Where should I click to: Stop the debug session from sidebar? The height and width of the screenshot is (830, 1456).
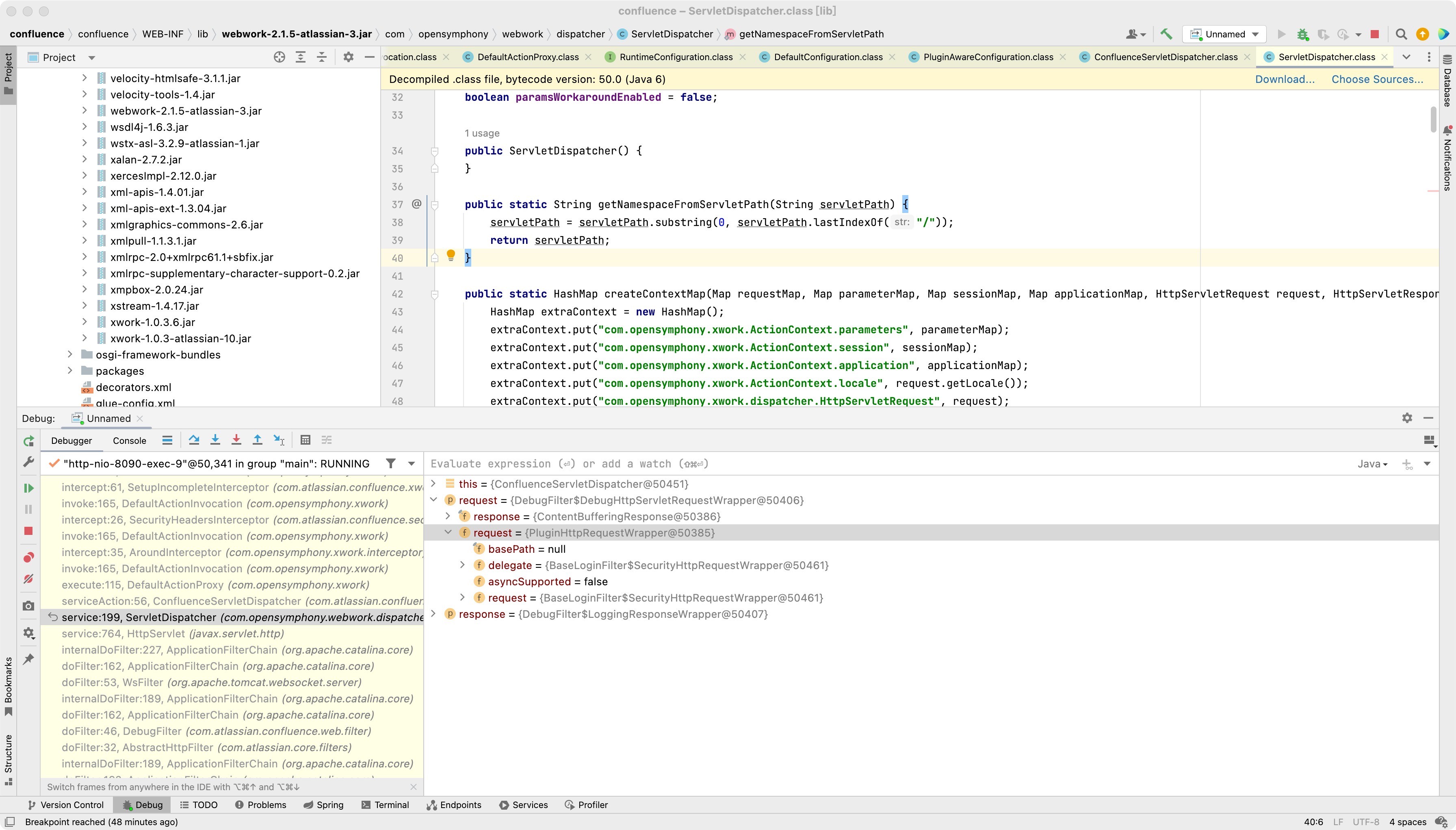click(x=28, y=531)
